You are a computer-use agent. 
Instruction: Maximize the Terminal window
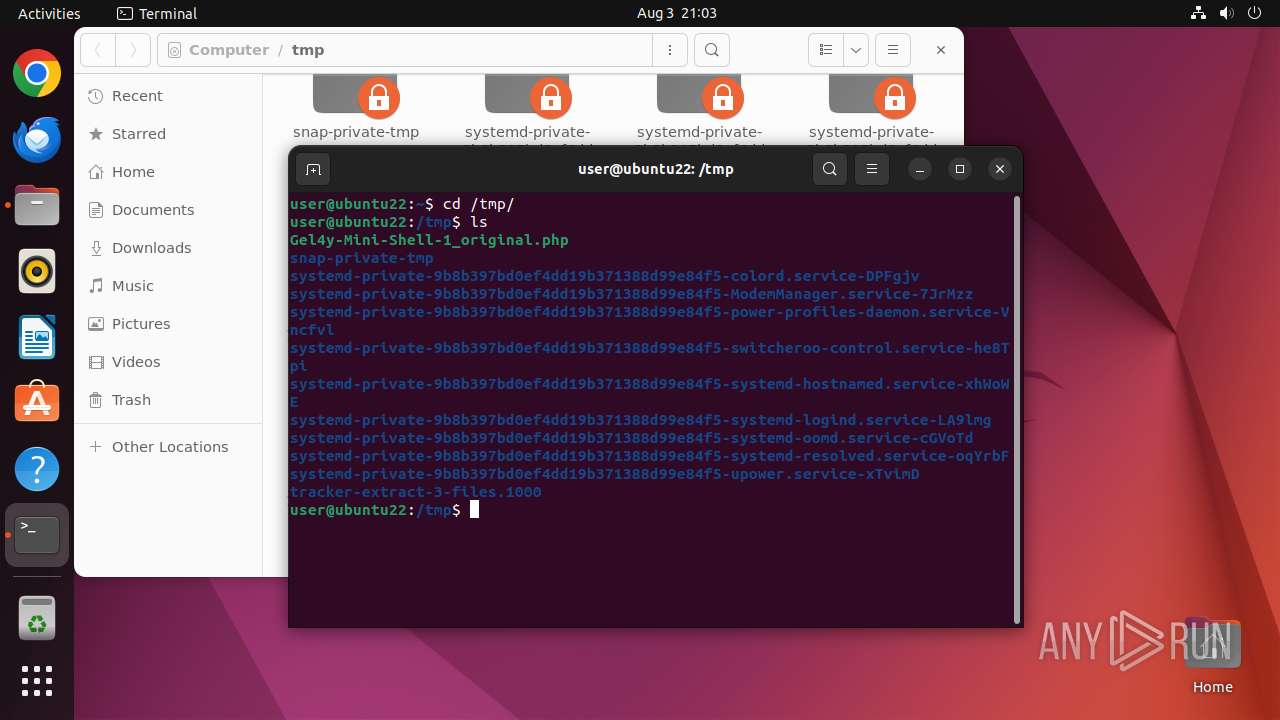(x=960, y=169)
